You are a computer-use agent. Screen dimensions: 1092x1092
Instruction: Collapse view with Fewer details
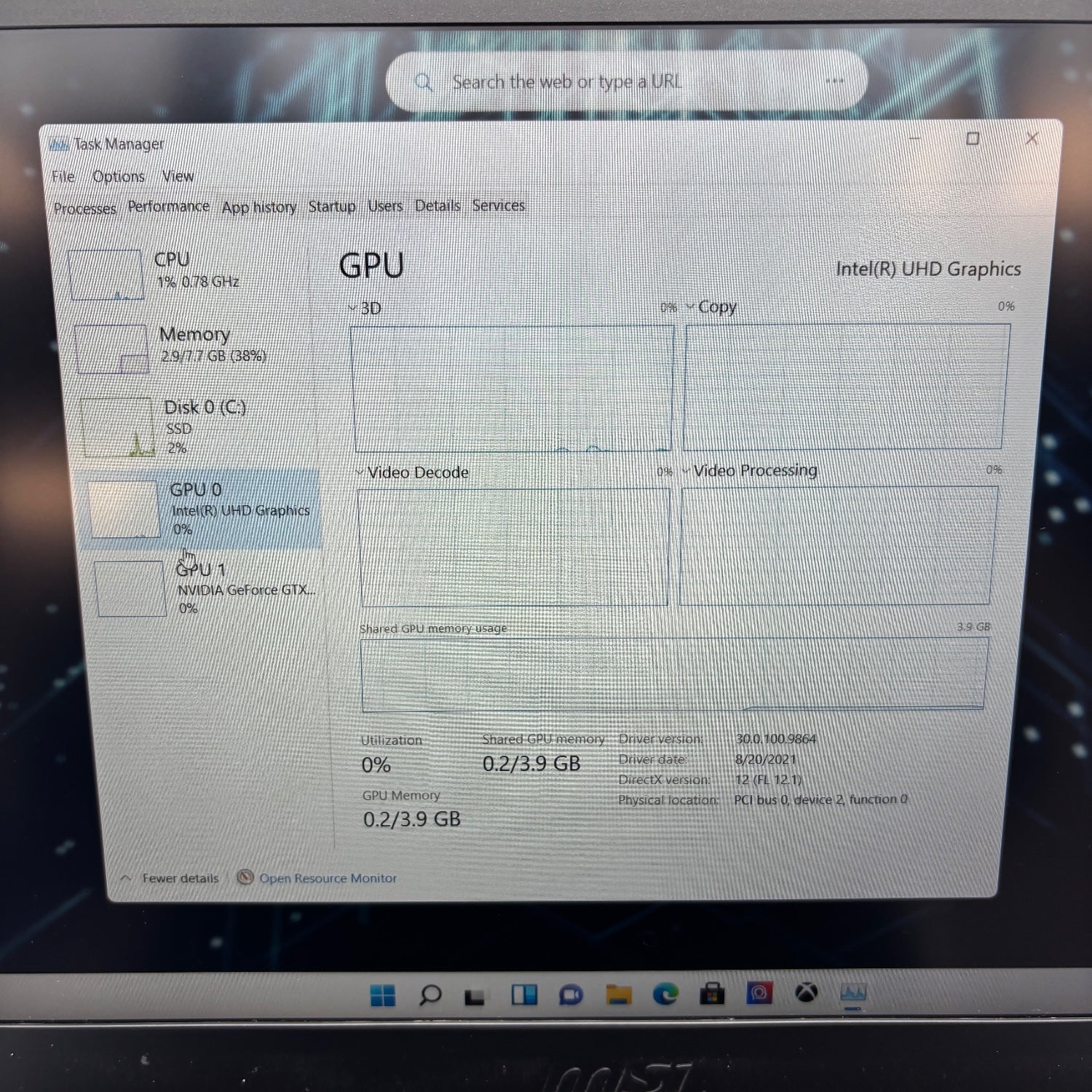(x=179, y=878)
